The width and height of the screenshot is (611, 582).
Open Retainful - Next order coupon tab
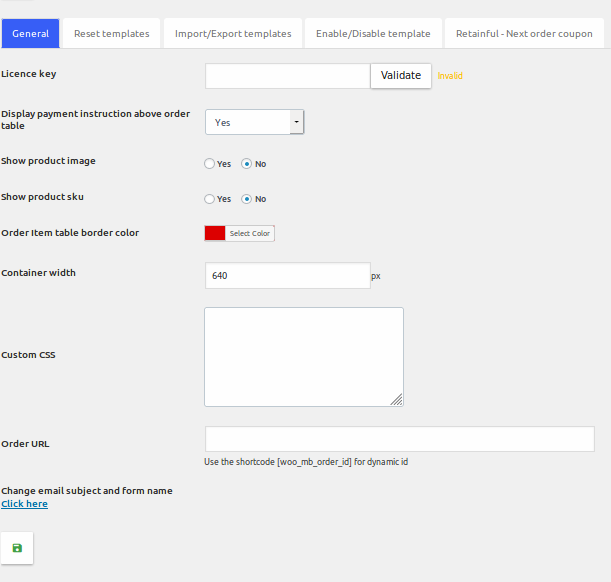(x=524, y=34)
